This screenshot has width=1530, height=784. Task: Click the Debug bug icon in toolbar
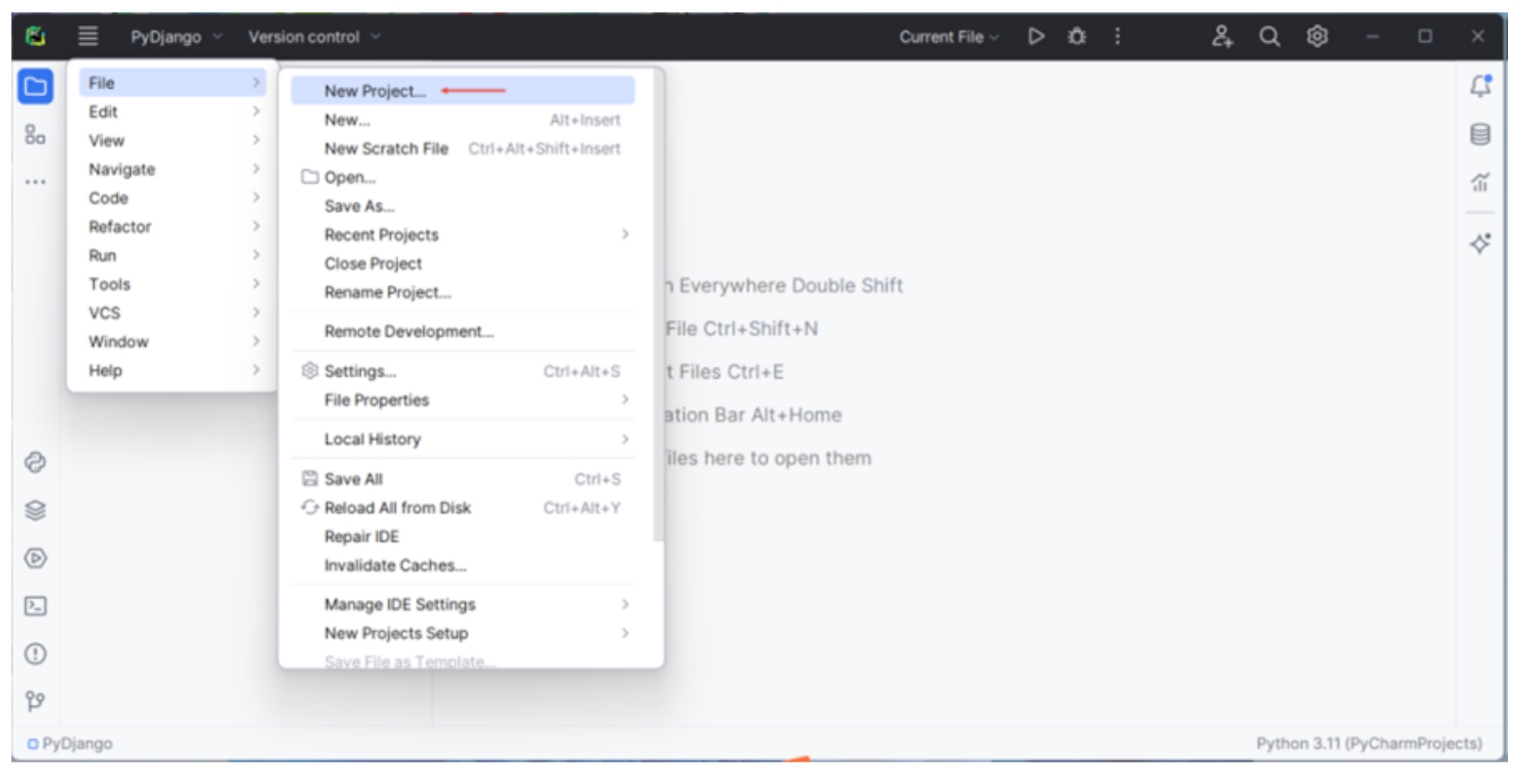point(1076,37)
